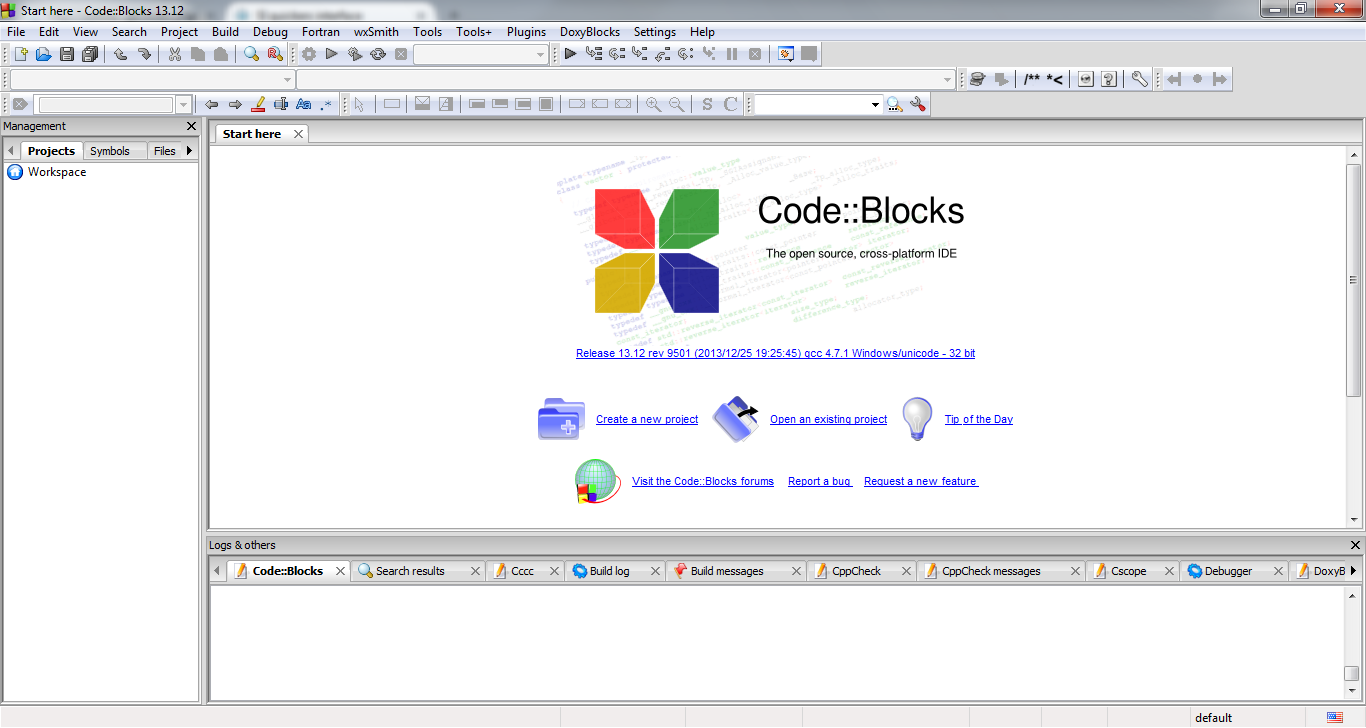
Task: Click the Open file folder icon
Action: point(43,54)
